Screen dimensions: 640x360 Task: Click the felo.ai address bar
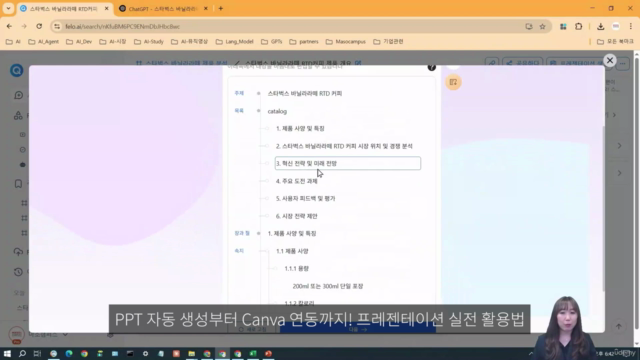tap(301, 27)
